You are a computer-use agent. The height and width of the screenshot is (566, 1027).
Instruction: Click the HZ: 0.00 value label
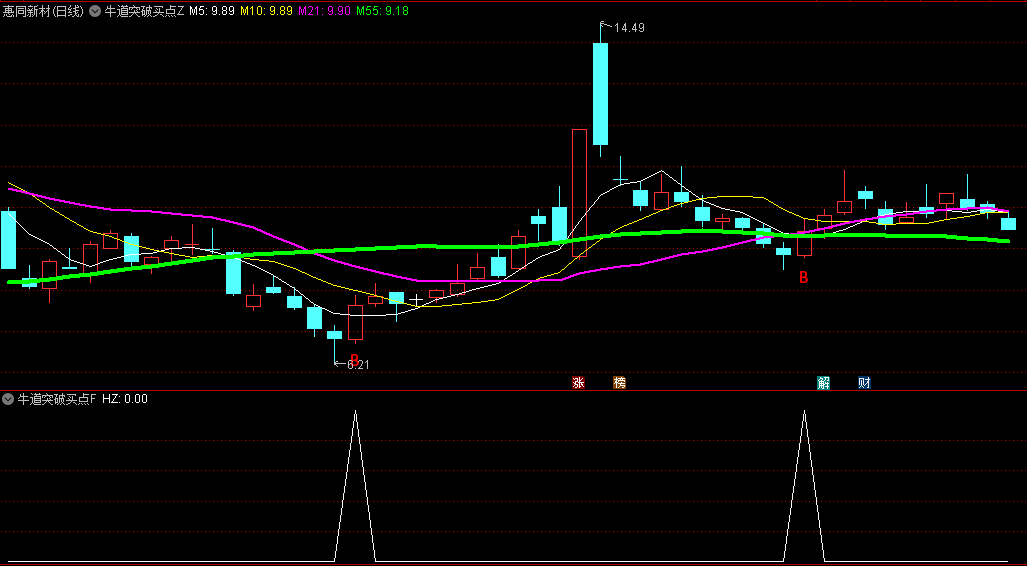click(124, 398)
